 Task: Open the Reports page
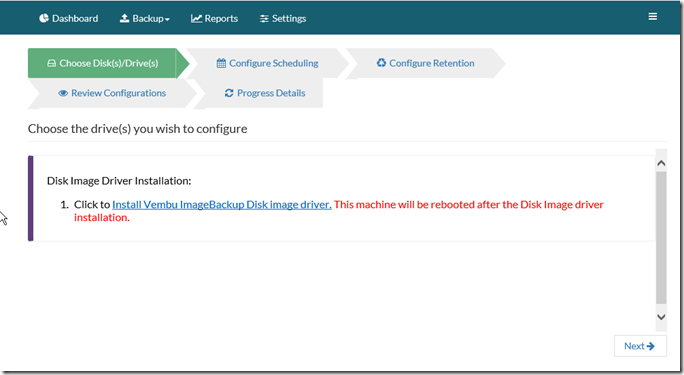(x=214, y=18)
